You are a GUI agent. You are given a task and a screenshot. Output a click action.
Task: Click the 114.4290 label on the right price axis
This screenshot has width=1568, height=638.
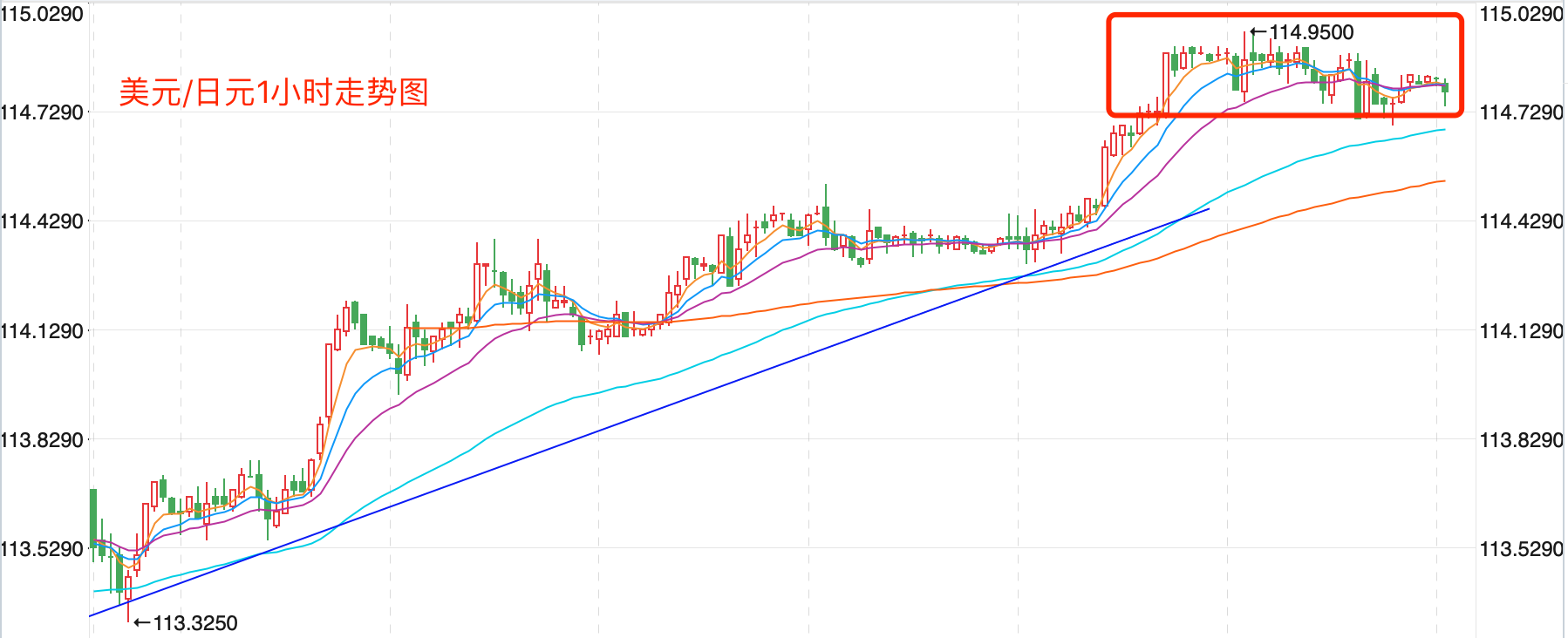(1522, 221)
